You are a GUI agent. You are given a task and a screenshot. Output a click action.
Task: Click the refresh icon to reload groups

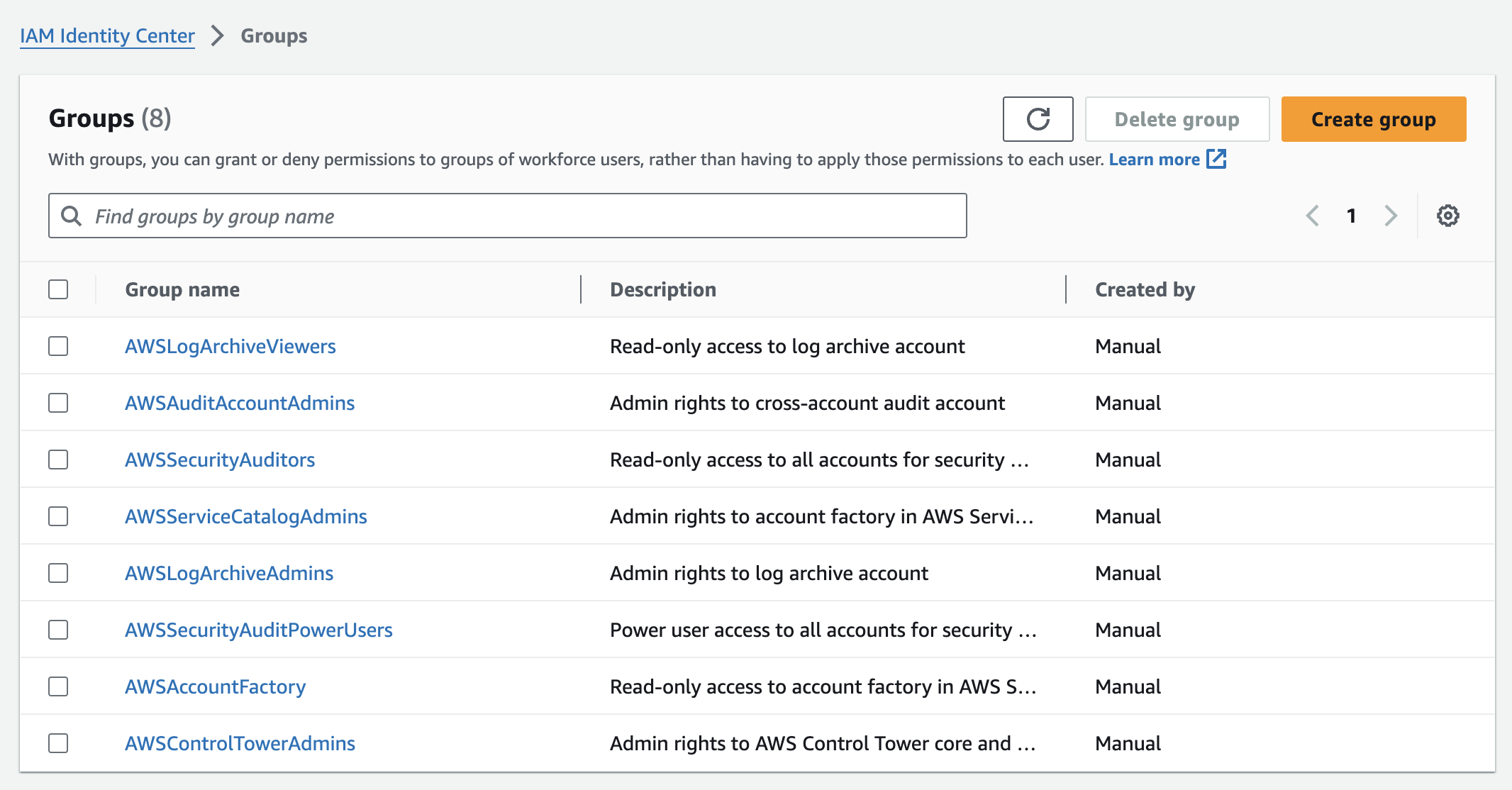click(1039, 118)
